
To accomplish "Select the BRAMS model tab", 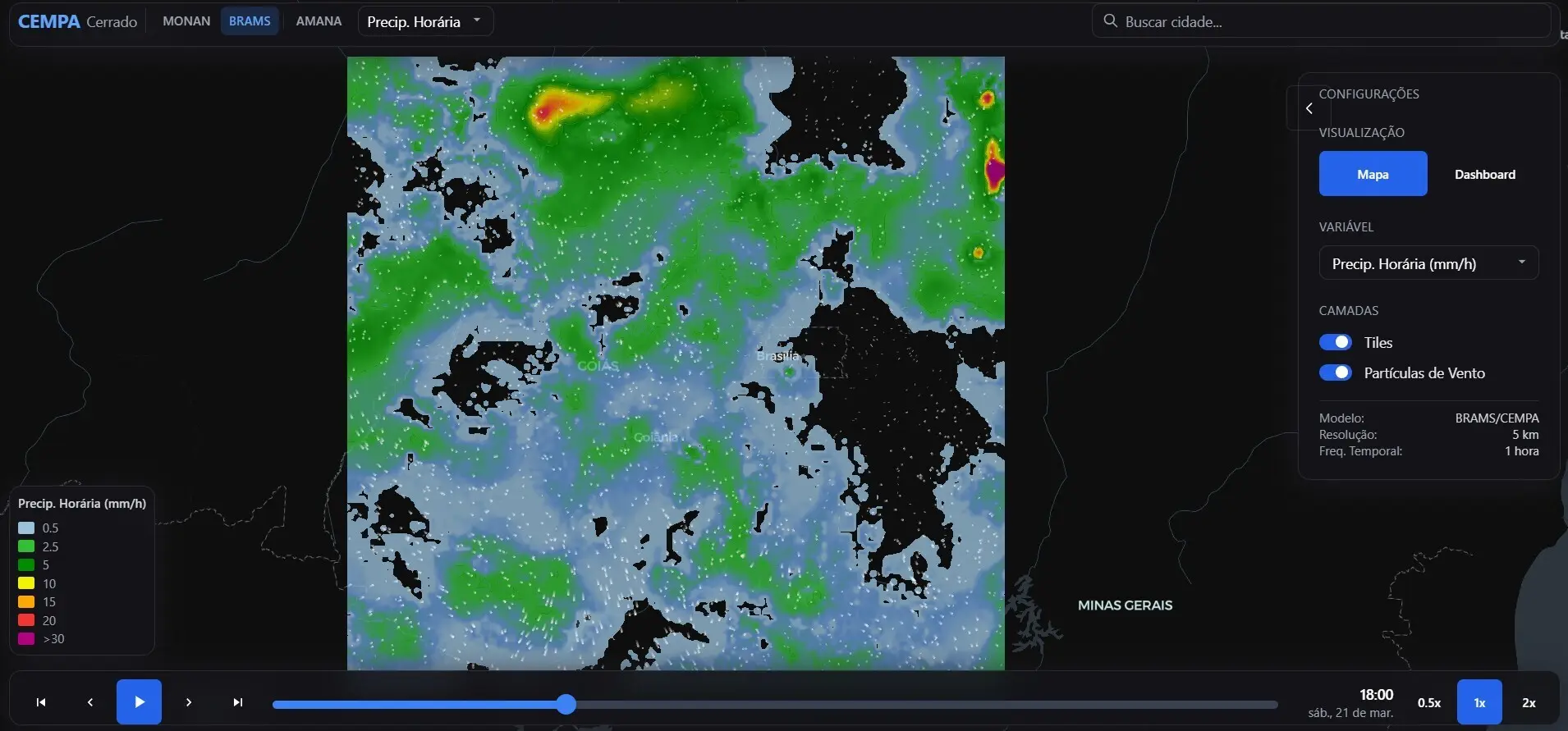I will [250, 21].
